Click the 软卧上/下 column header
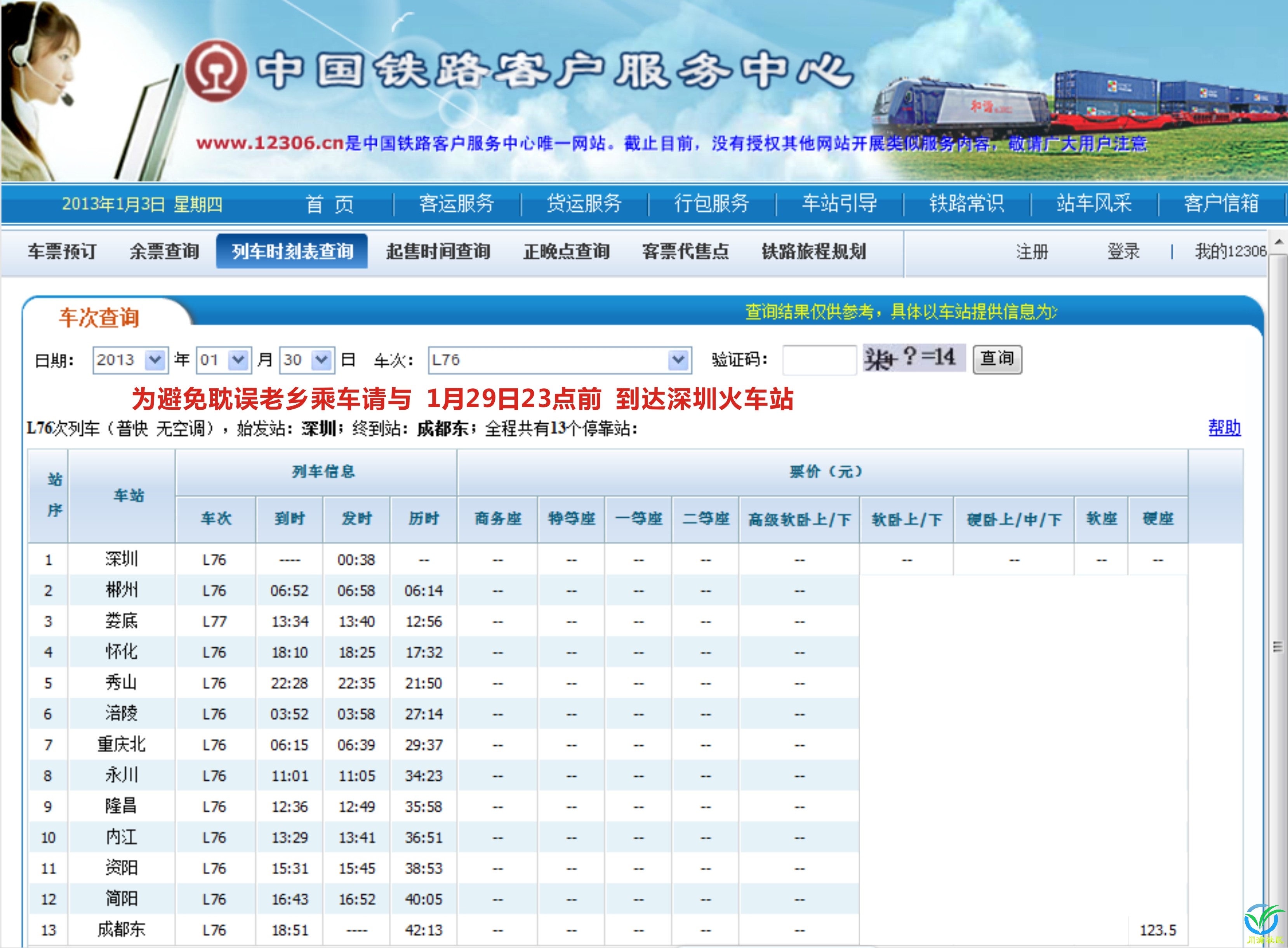Viewport: 1288px width, 948px height. click(x=907, y=519)
